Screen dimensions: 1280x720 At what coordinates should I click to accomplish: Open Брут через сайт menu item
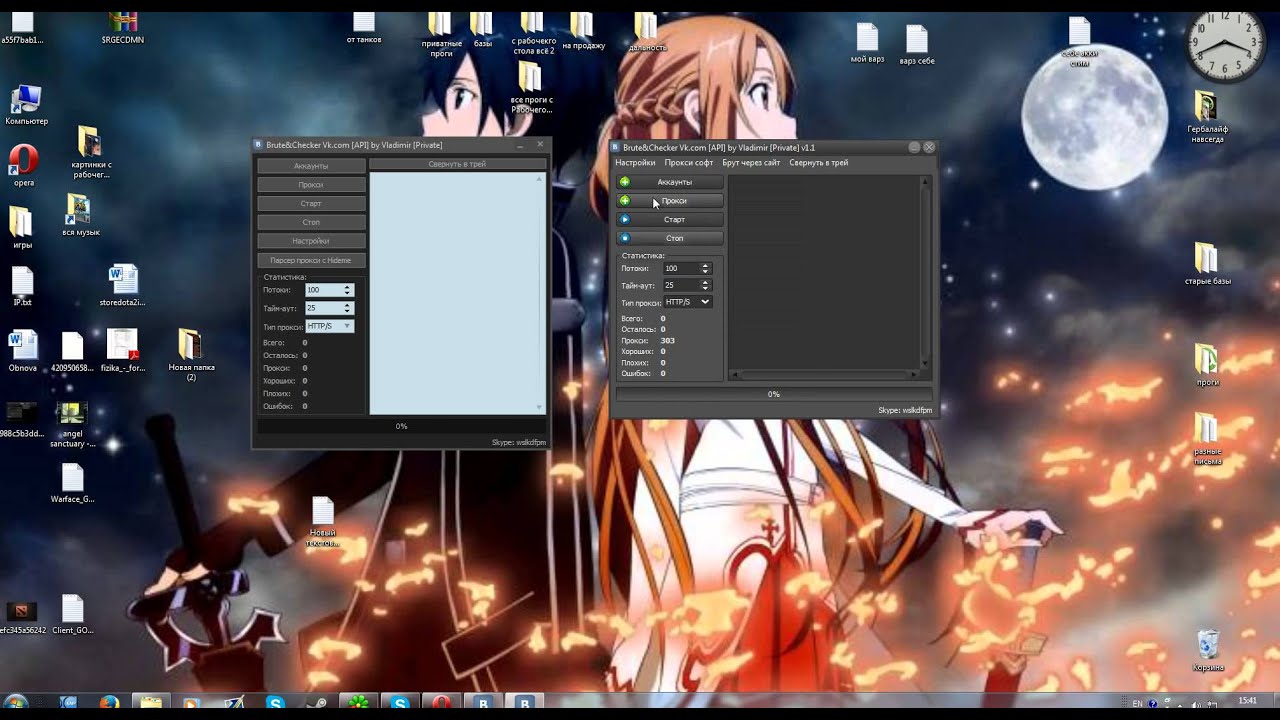751,162
